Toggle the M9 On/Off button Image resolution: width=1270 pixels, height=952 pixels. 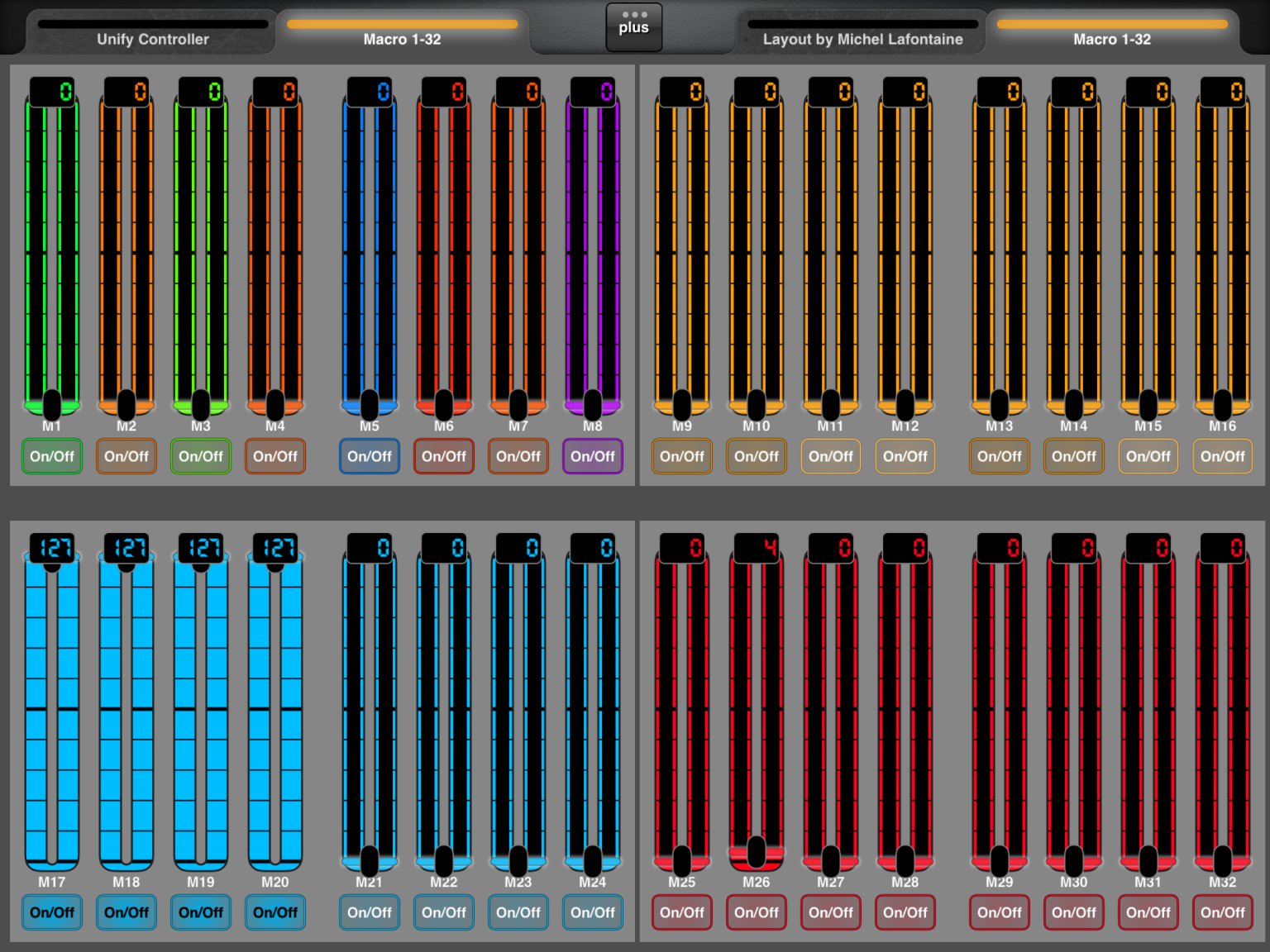[682, 456]
